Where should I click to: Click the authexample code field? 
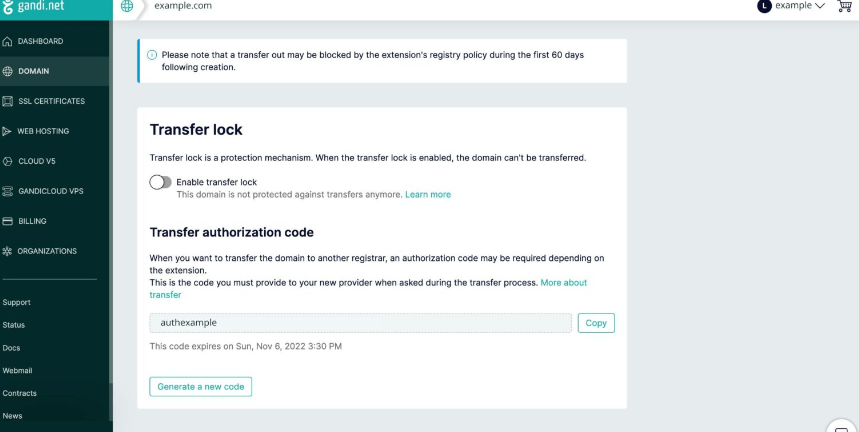[360, 323]
